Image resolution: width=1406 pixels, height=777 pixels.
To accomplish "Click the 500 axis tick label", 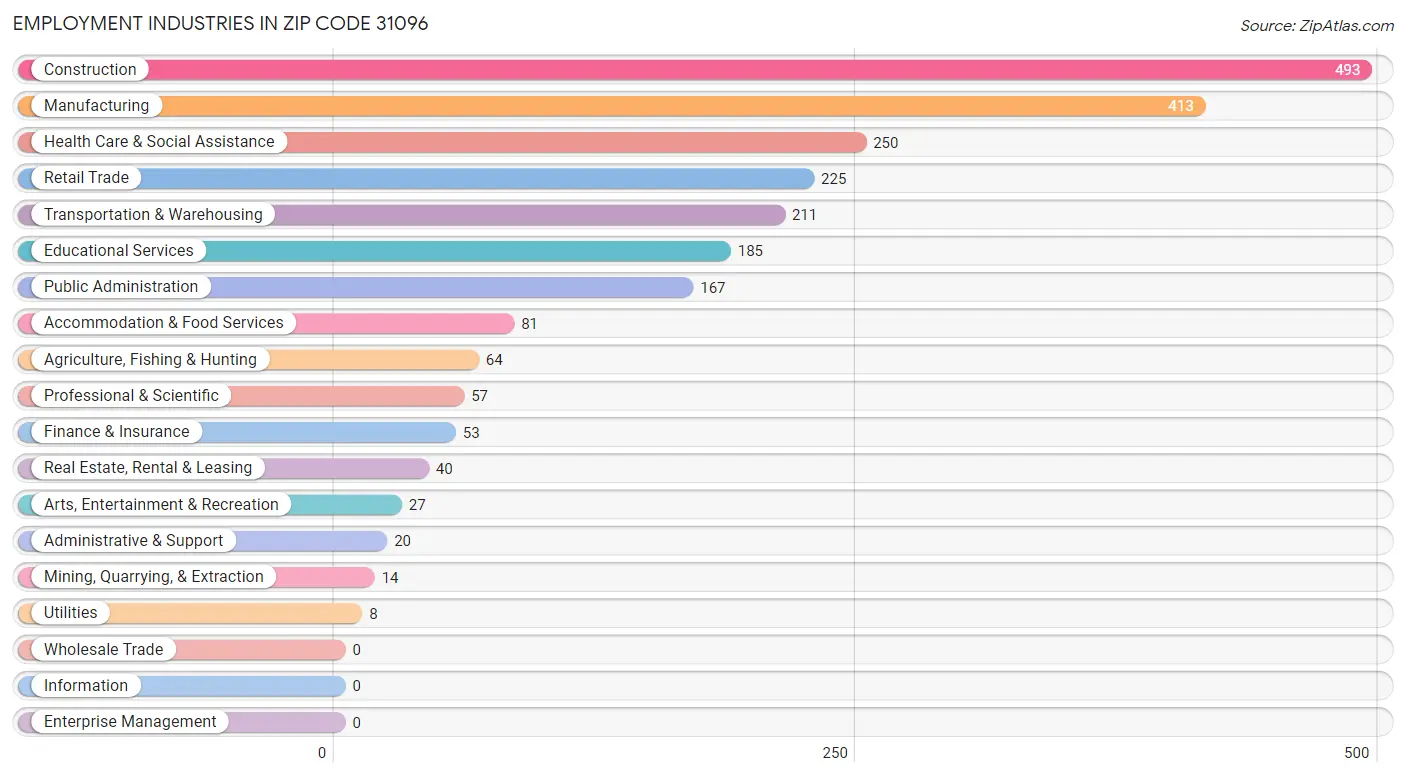I will coord(1357,753).
